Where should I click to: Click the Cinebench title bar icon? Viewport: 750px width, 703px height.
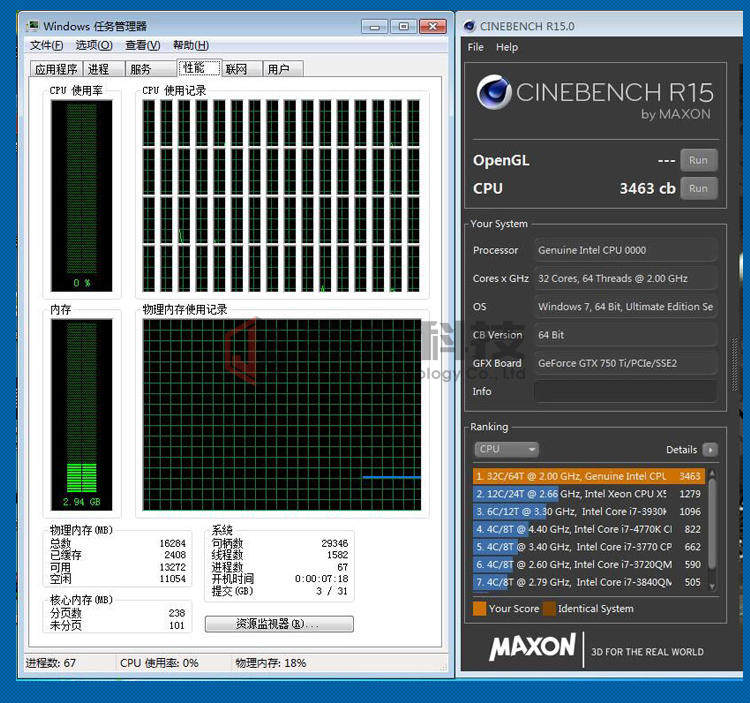click(x=469, y=26)
